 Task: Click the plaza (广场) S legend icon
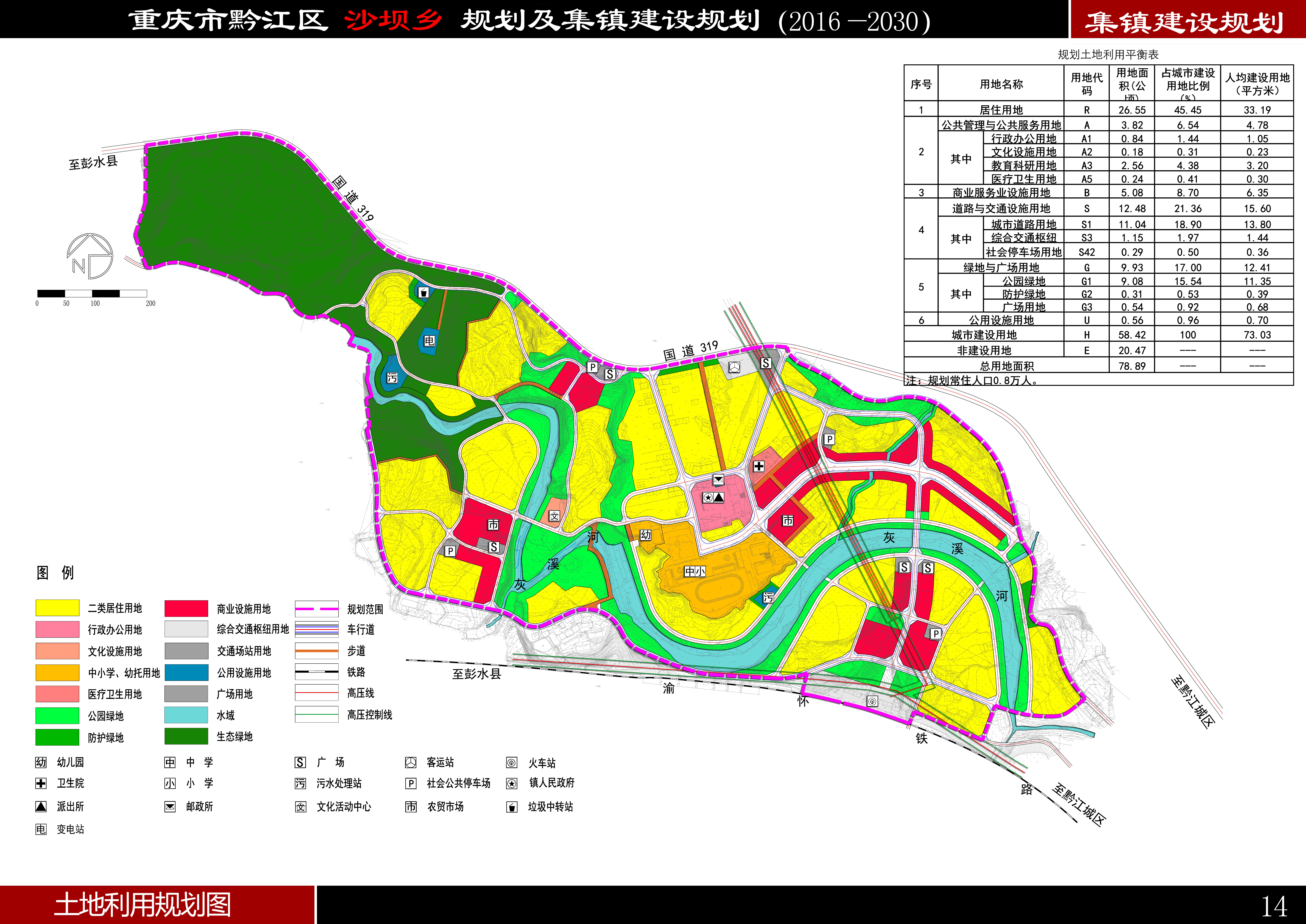300,762
